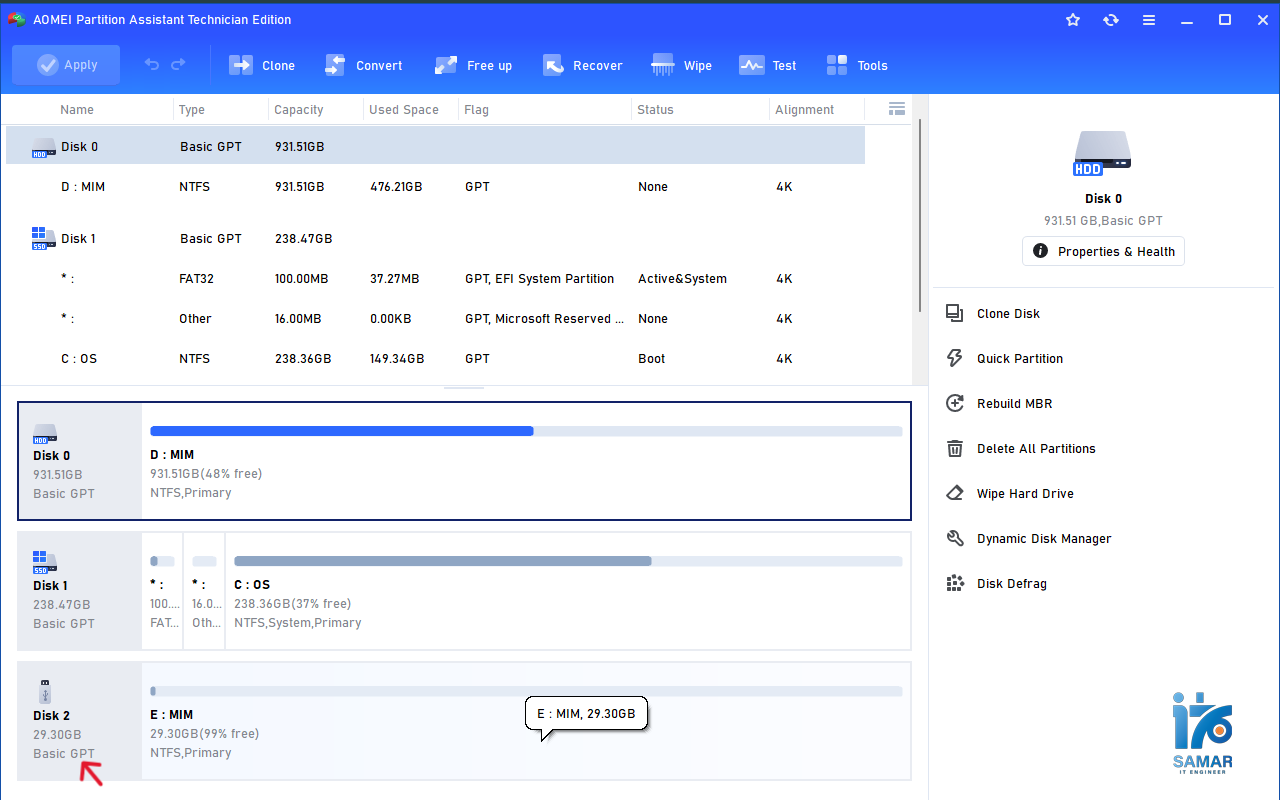Open the Clone tool in toolbar
Image resolution: width=1280 pixels, height=800 pixels.
pyautogui.click(x=262, y=66)
